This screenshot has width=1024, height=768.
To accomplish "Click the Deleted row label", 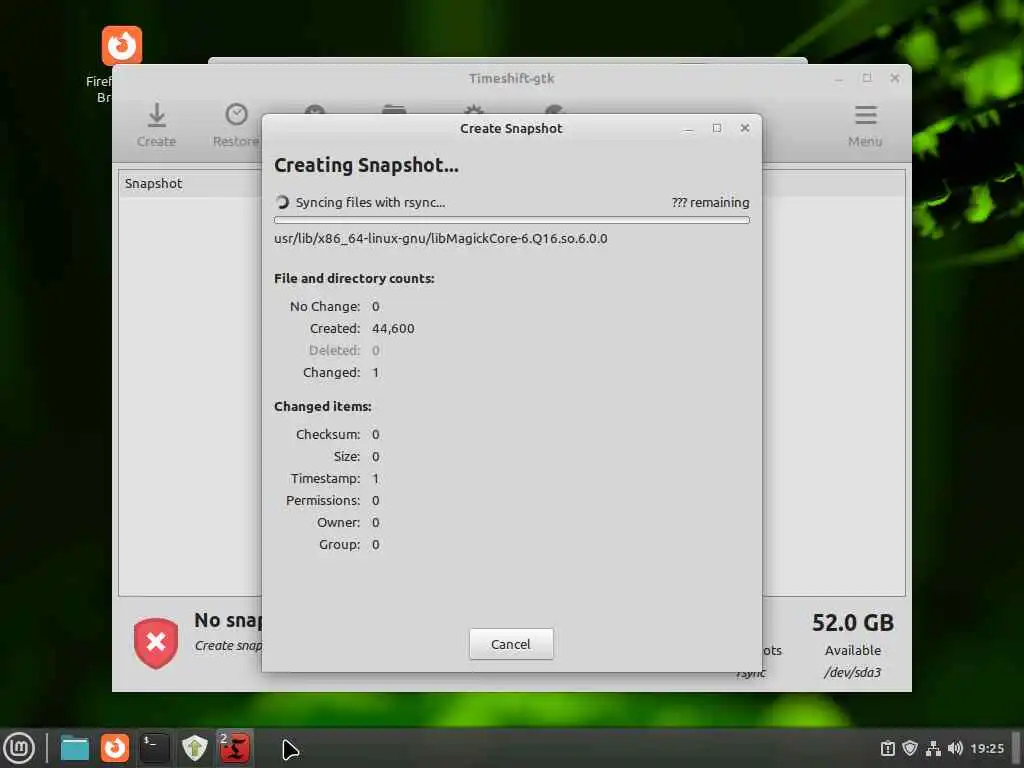I will click(334, 351).
